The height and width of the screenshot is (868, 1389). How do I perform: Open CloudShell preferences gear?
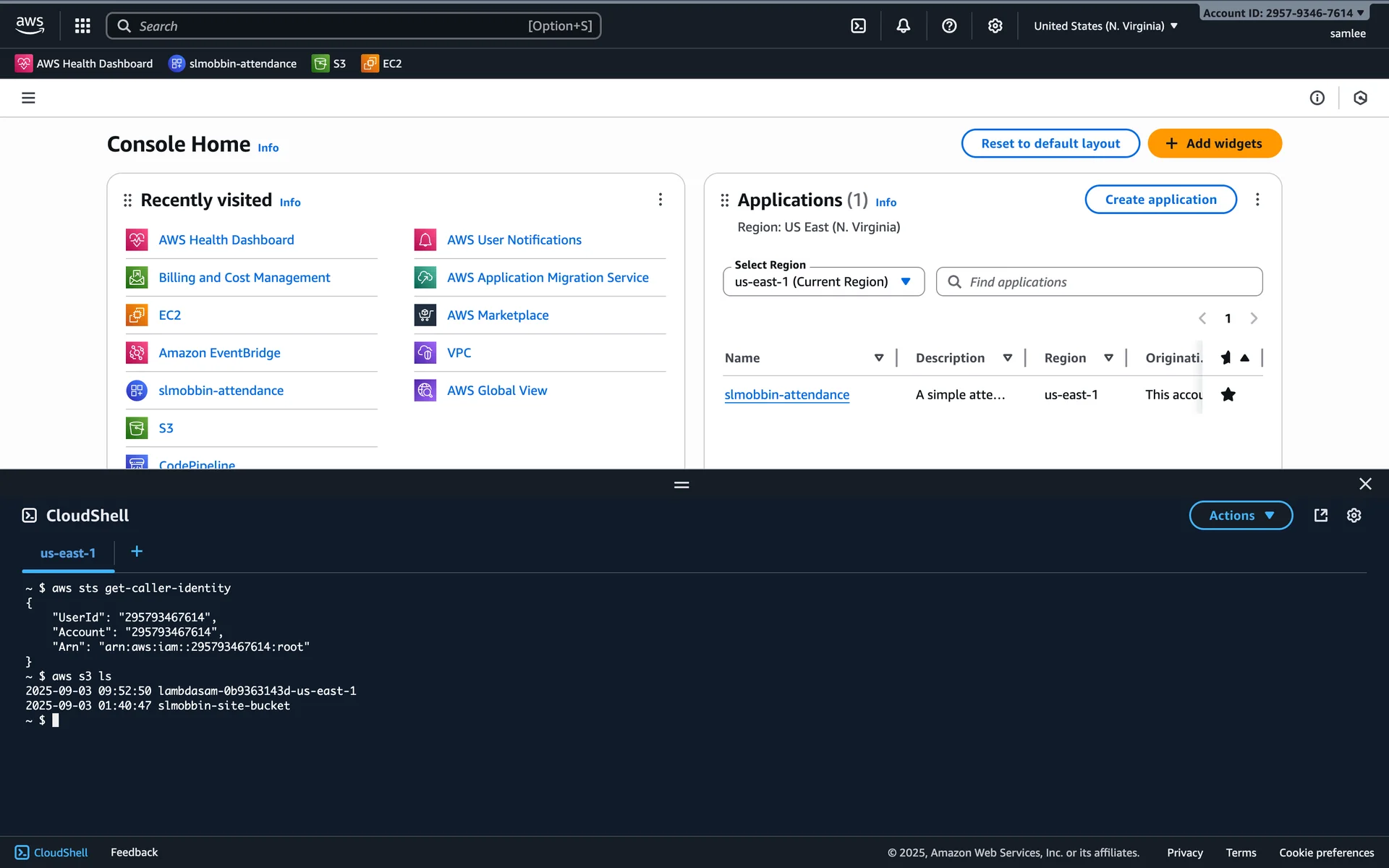pyautogui.click(x=1354, y=515)
